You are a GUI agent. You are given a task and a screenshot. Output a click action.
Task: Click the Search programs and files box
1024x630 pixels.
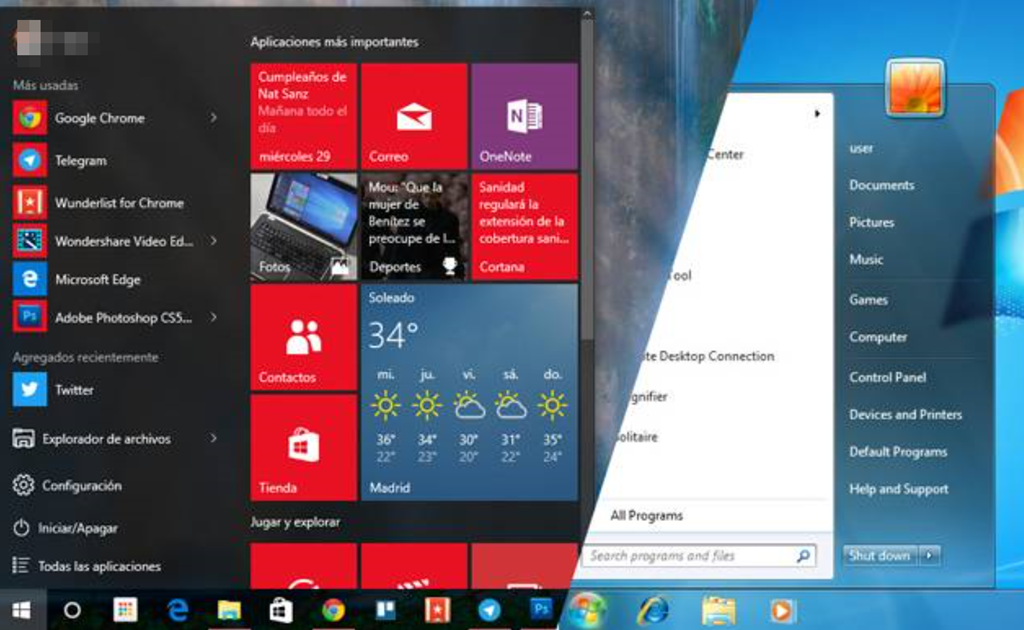690,556
